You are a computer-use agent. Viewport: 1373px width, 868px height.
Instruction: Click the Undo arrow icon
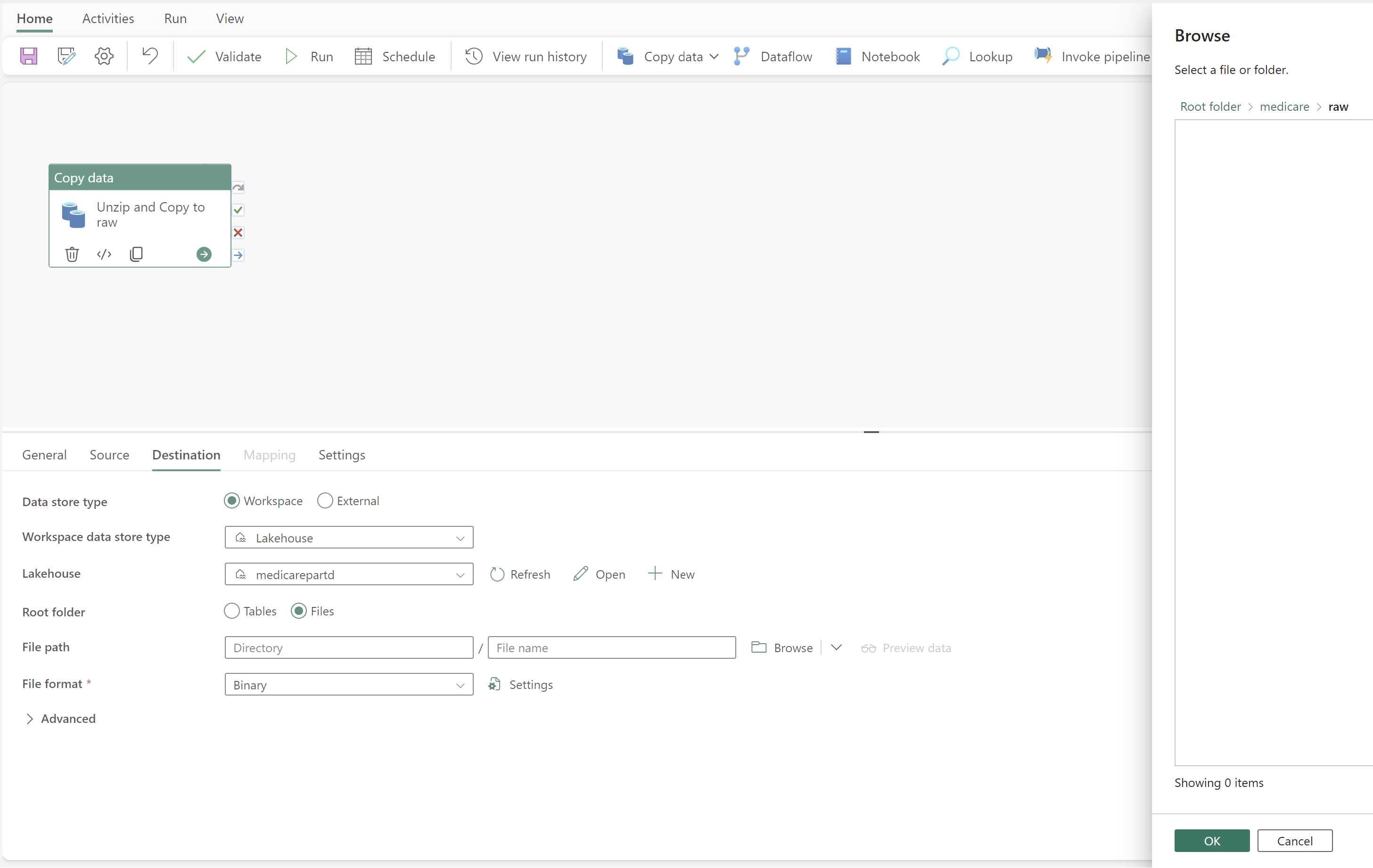click(x=150, y=56)
